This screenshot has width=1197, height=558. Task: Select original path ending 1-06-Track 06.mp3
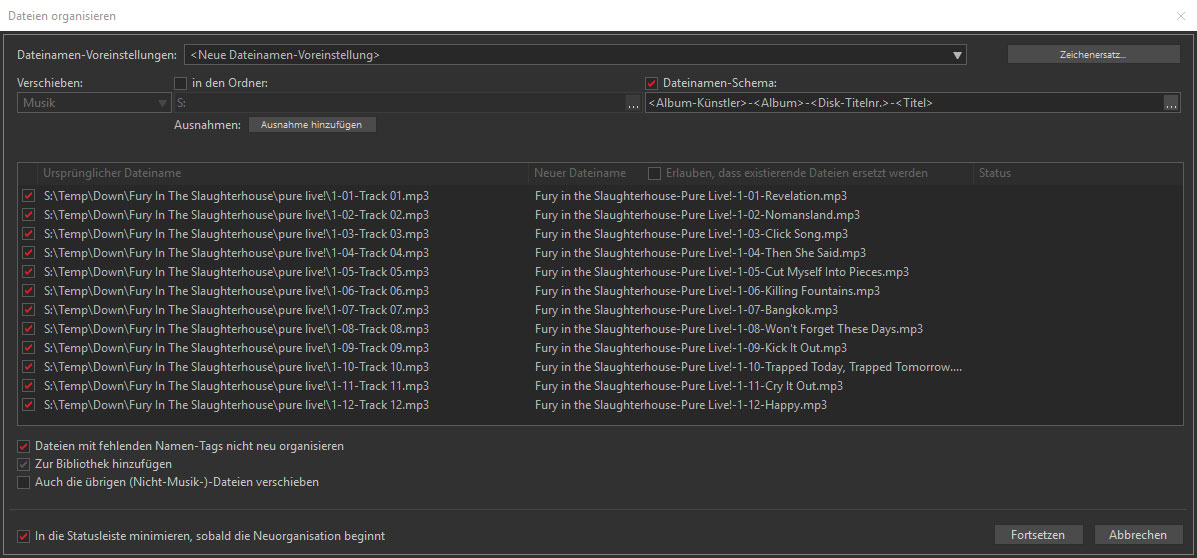pos(237,291)
